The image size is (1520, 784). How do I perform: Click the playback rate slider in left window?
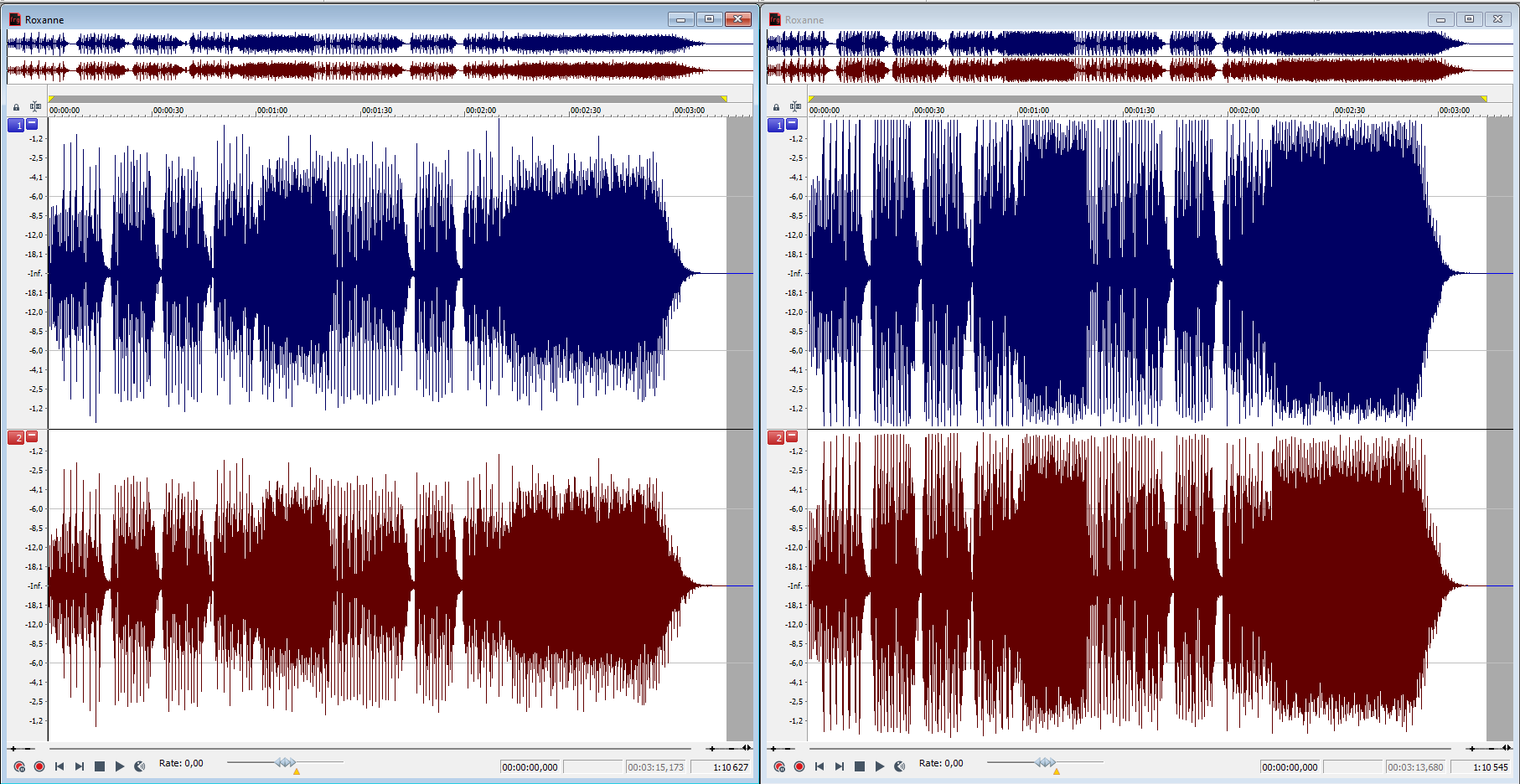[x=285, y=762]
